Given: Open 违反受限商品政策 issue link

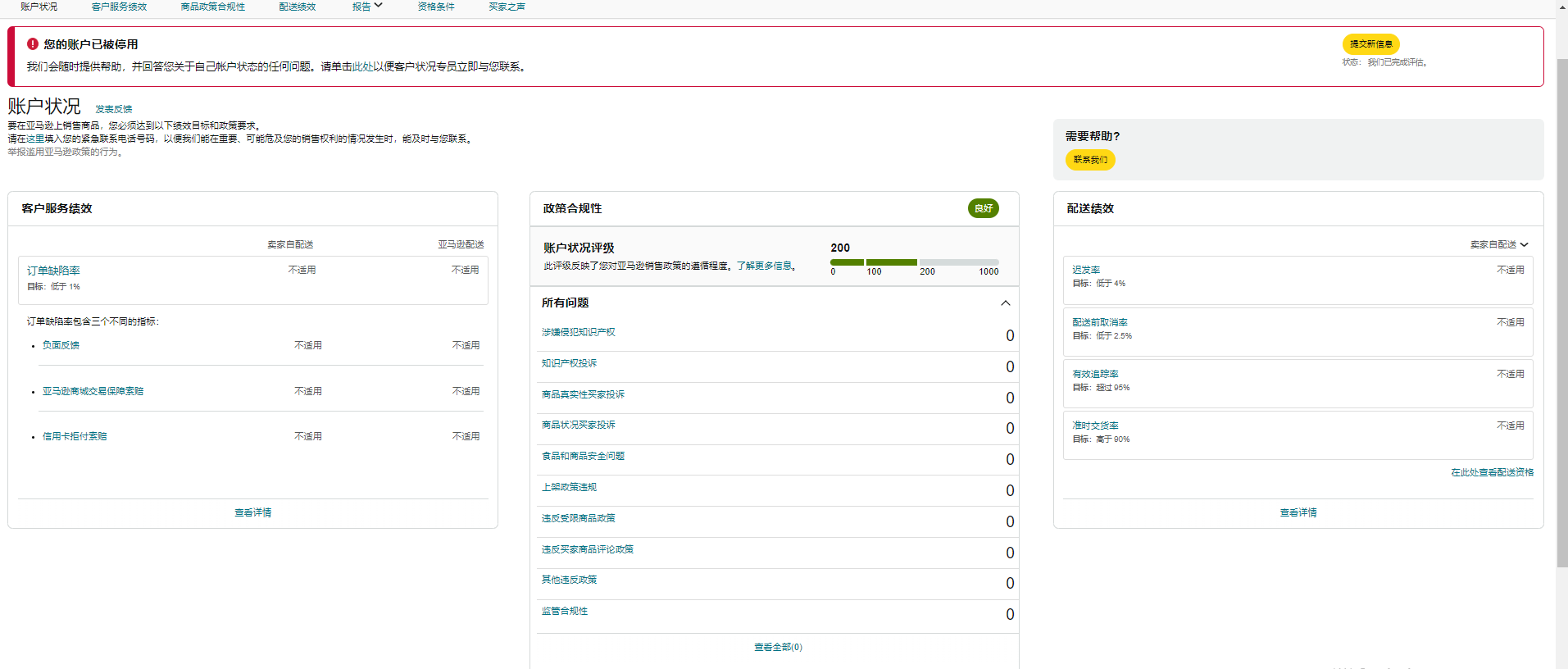Looking at the screenshot, I should point(578,518).
